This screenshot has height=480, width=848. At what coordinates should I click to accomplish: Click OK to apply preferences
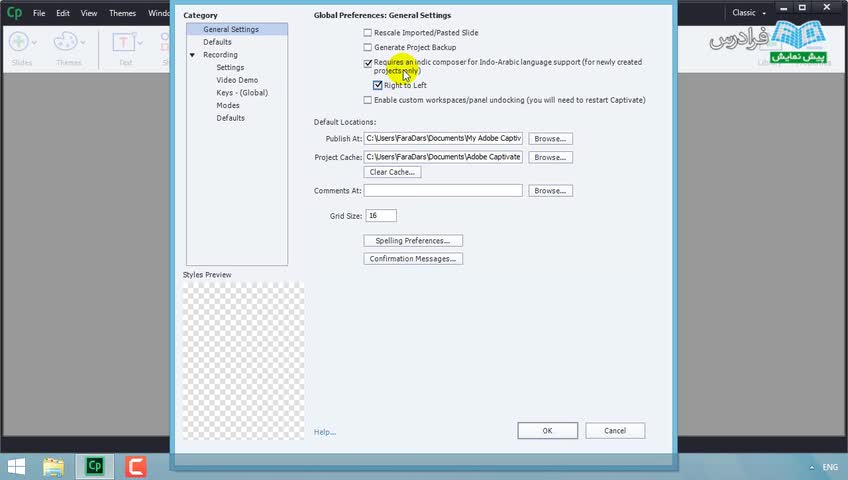coord(547,431)
